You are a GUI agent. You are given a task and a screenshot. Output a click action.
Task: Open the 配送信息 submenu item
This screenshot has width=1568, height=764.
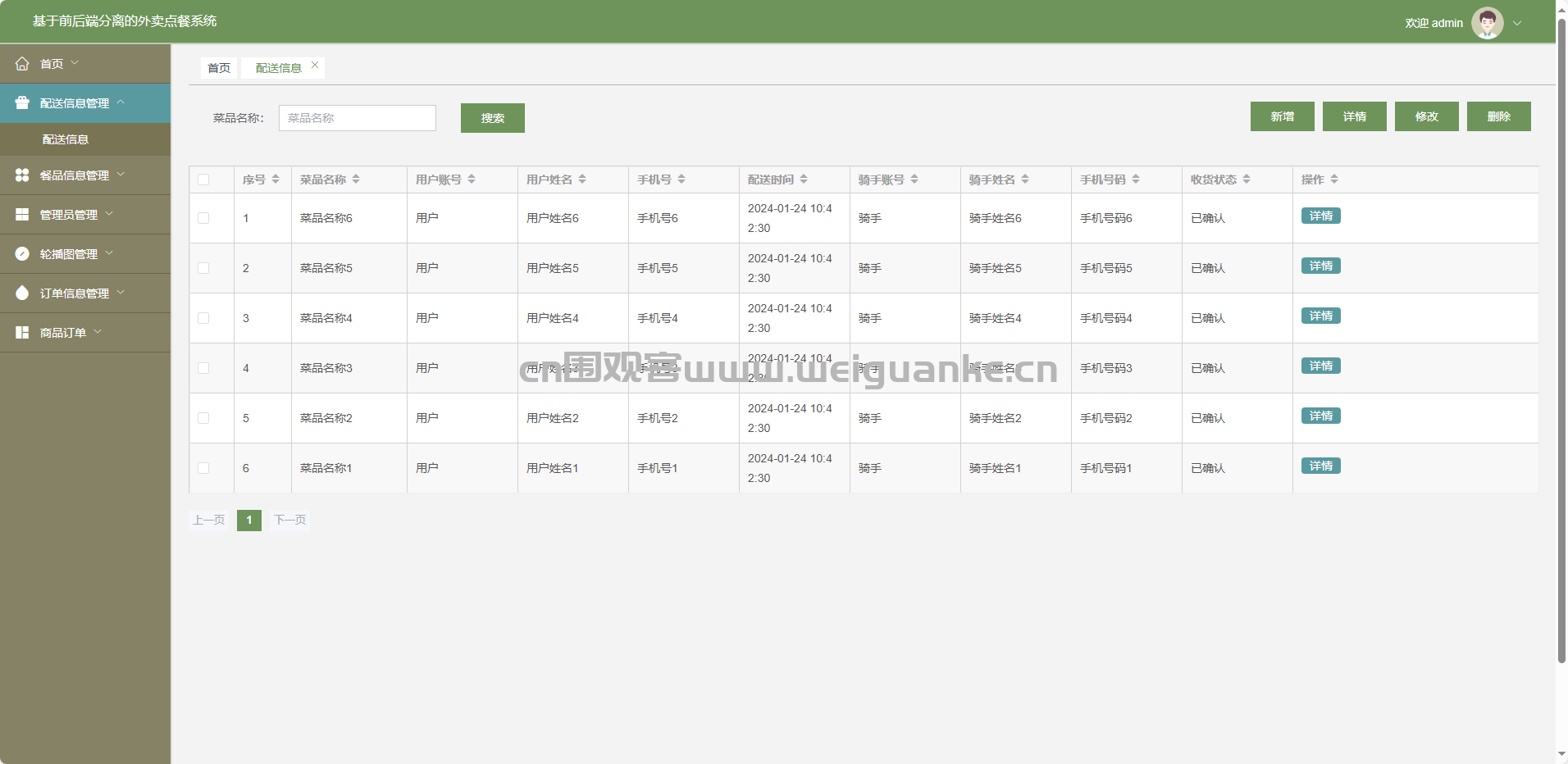[66, 139]
